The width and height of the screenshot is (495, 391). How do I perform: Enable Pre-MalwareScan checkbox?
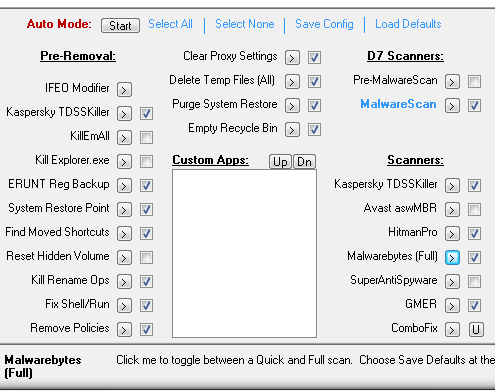pyautogui.click(x=474, y=82)
